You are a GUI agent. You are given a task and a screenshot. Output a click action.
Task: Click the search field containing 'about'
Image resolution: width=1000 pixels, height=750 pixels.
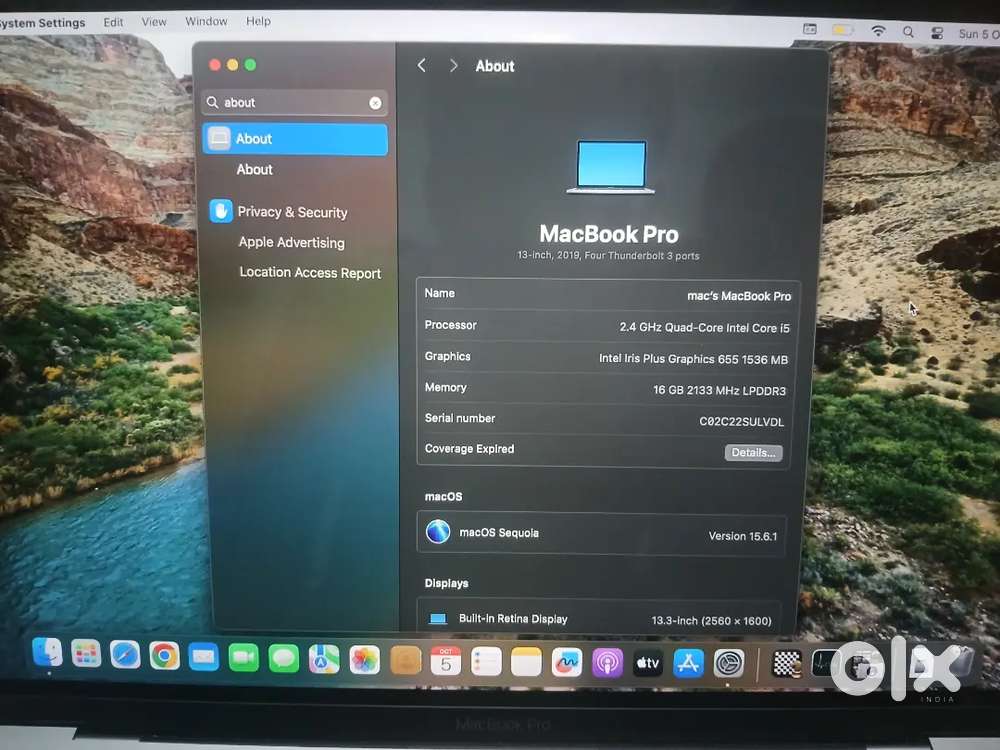click(290, 103)
